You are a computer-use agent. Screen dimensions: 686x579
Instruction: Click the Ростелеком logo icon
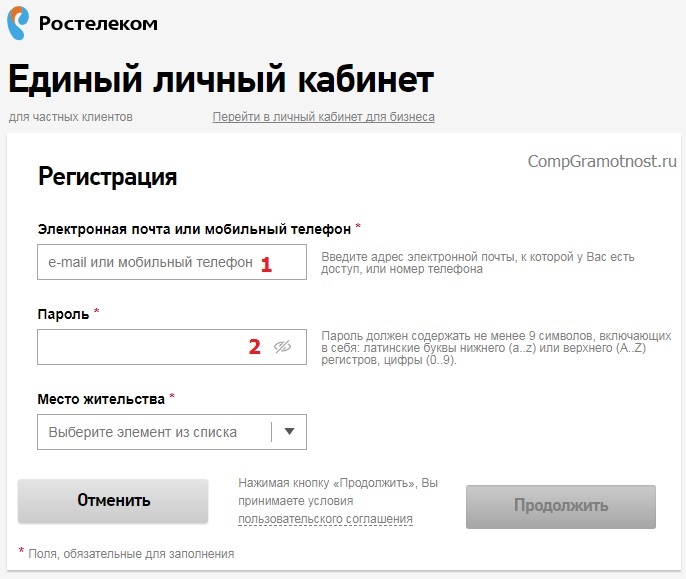18,23
